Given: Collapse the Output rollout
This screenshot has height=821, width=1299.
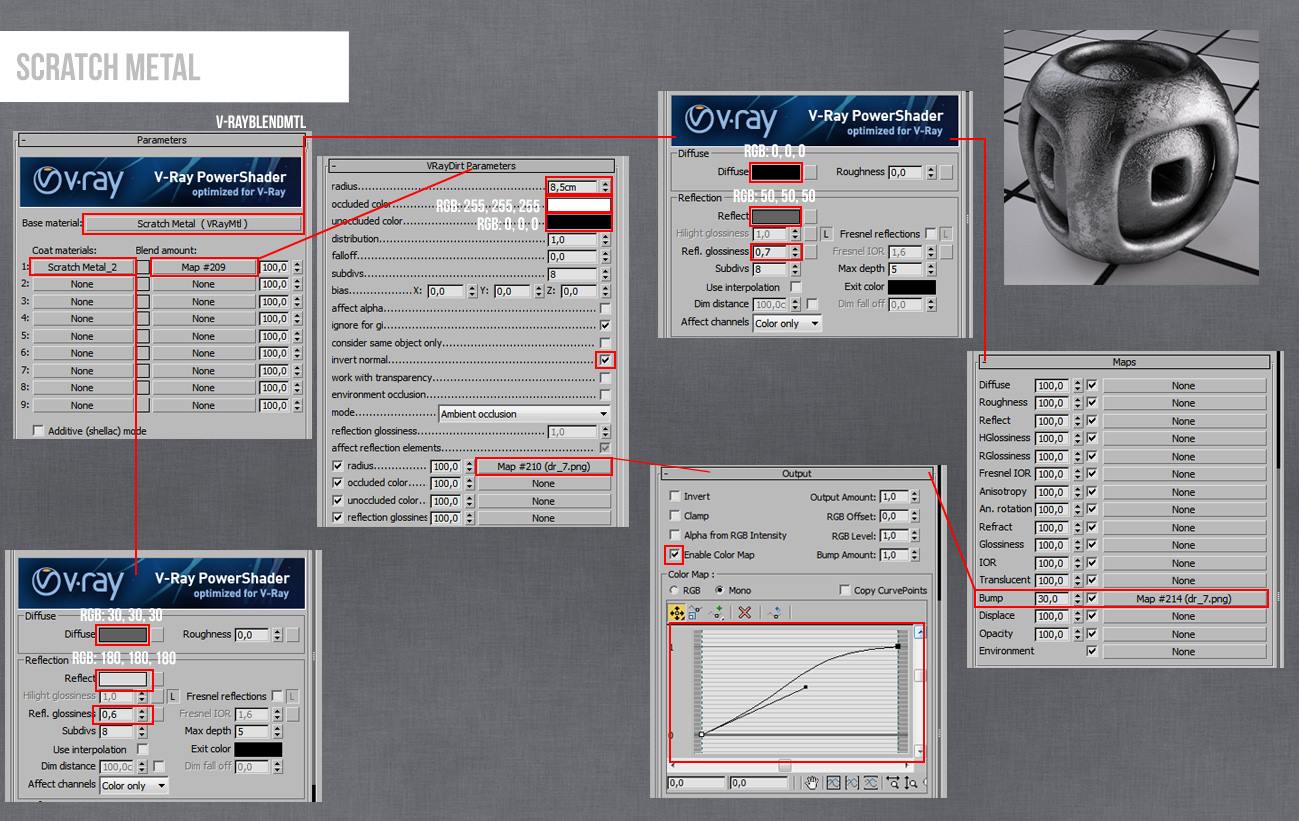Looking at the screenshot, I should tap(796, 474).
